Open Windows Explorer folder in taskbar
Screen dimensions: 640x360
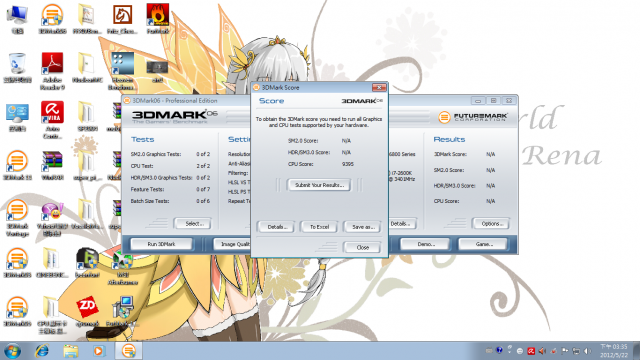point(71,351)
